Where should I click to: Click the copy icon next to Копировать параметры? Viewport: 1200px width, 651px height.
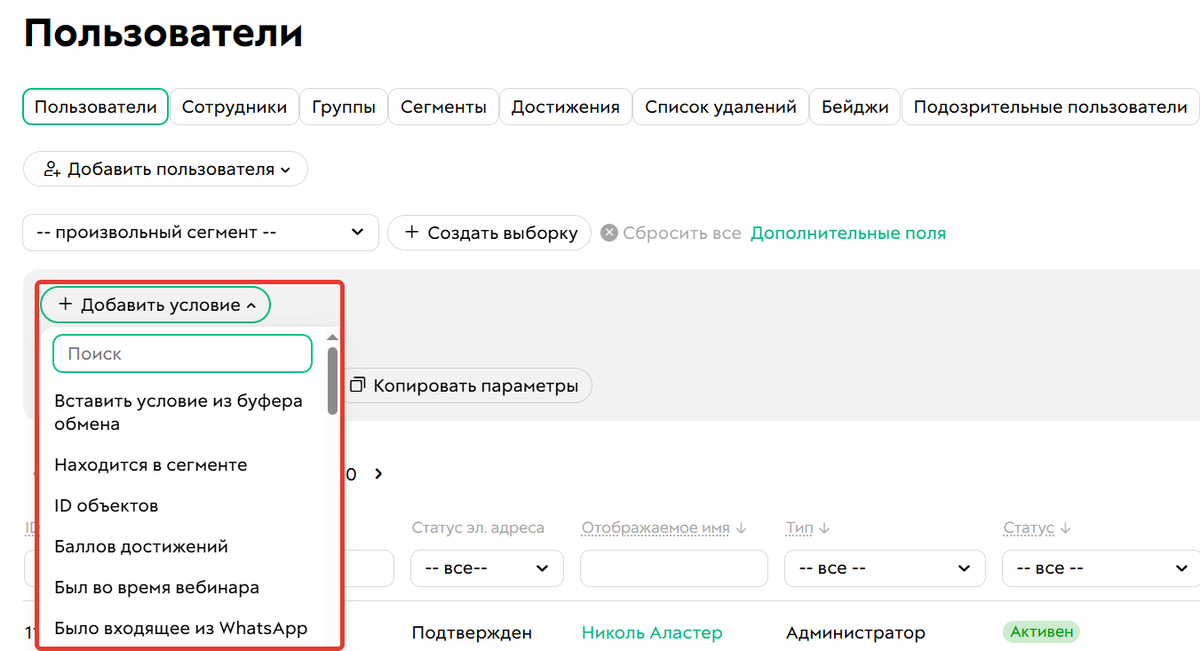(357, 385)
